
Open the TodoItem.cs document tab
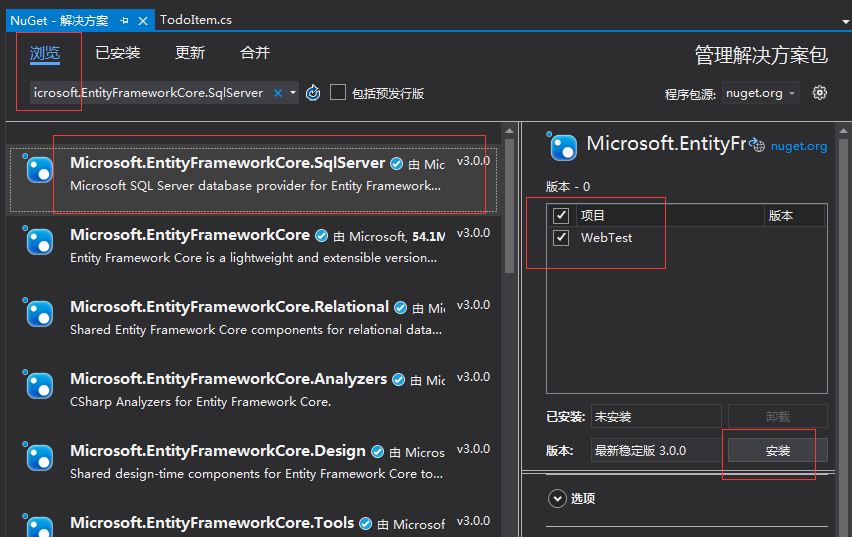point(196,20)
